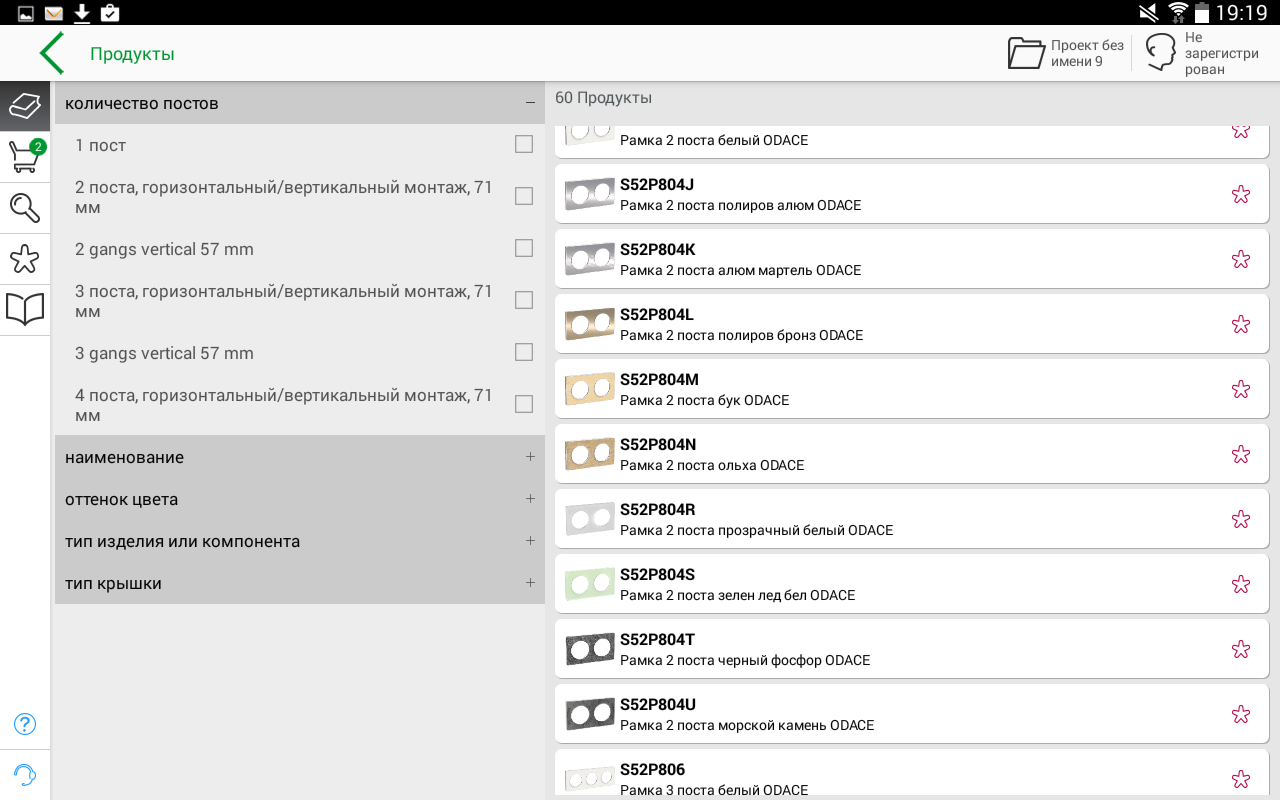Favorite product S52P804J with star
The width and height of the screenshot is (1280, 800).
(1241, 194)
